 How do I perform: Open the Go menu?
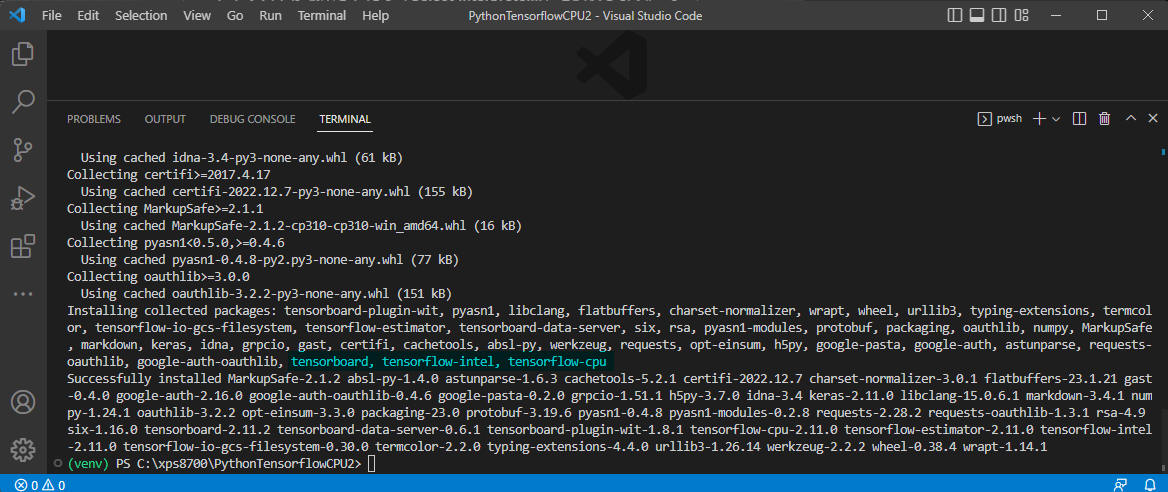point(235,15)
